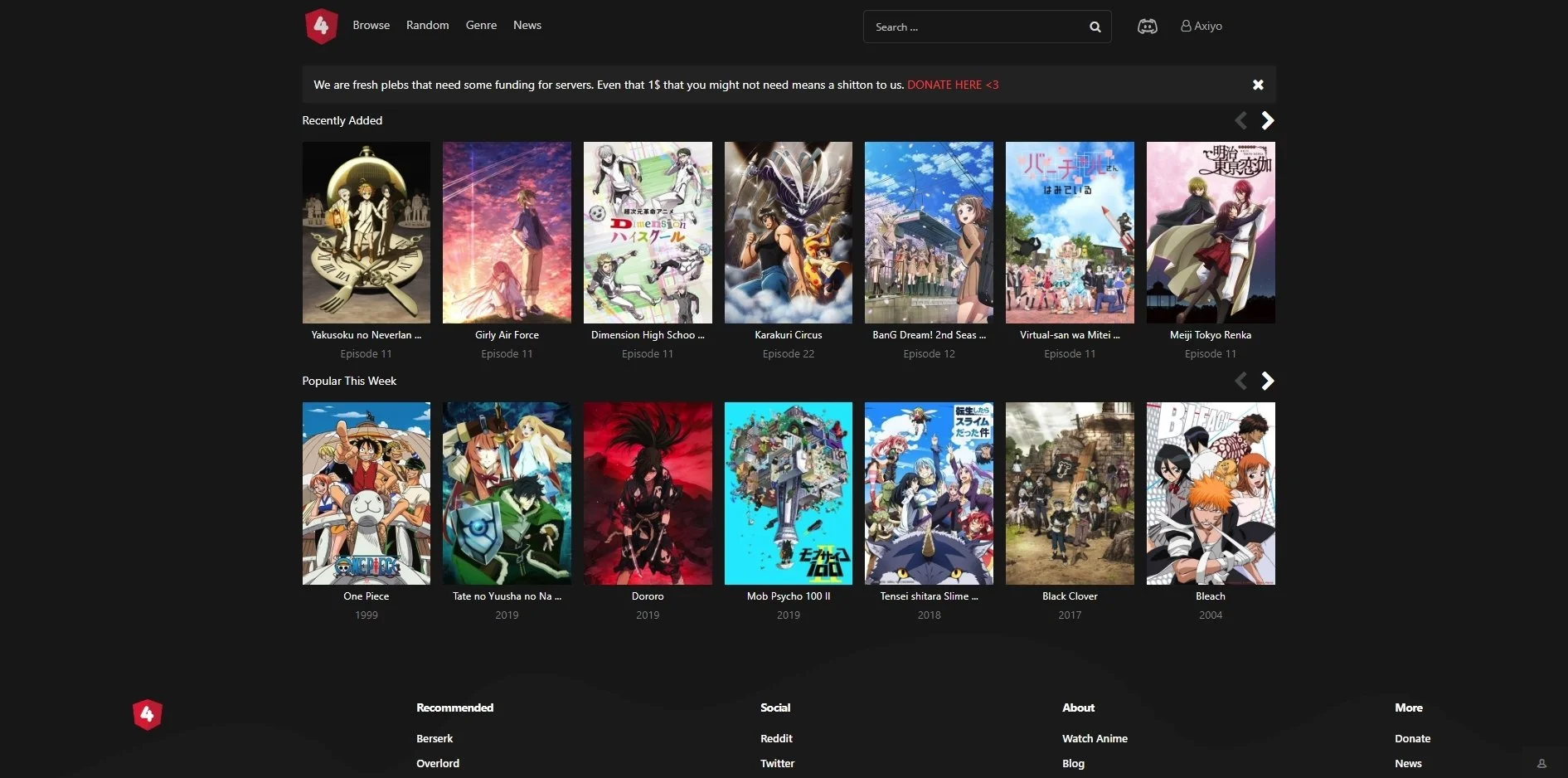Open the Discord icon link

(x=1147, y=27)
